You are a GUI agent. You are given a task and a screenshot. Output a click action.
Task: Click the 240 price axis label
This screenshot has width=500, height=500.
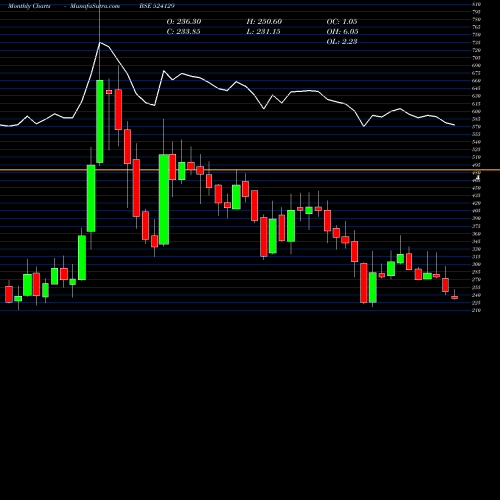click(476, 295)
